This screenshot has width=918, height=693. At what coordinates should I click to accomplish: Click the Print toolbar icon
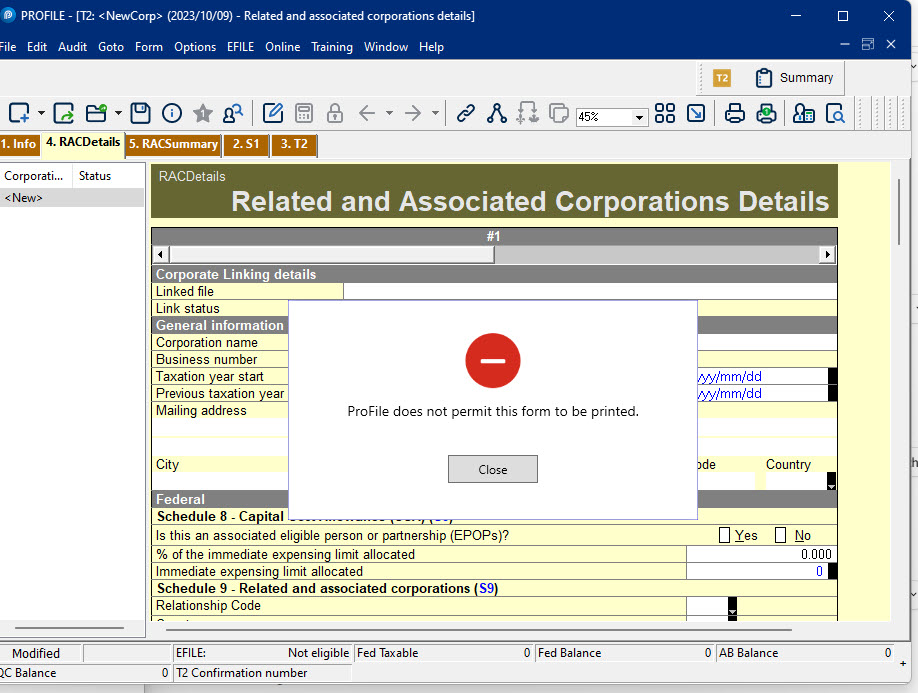[735, 113]
